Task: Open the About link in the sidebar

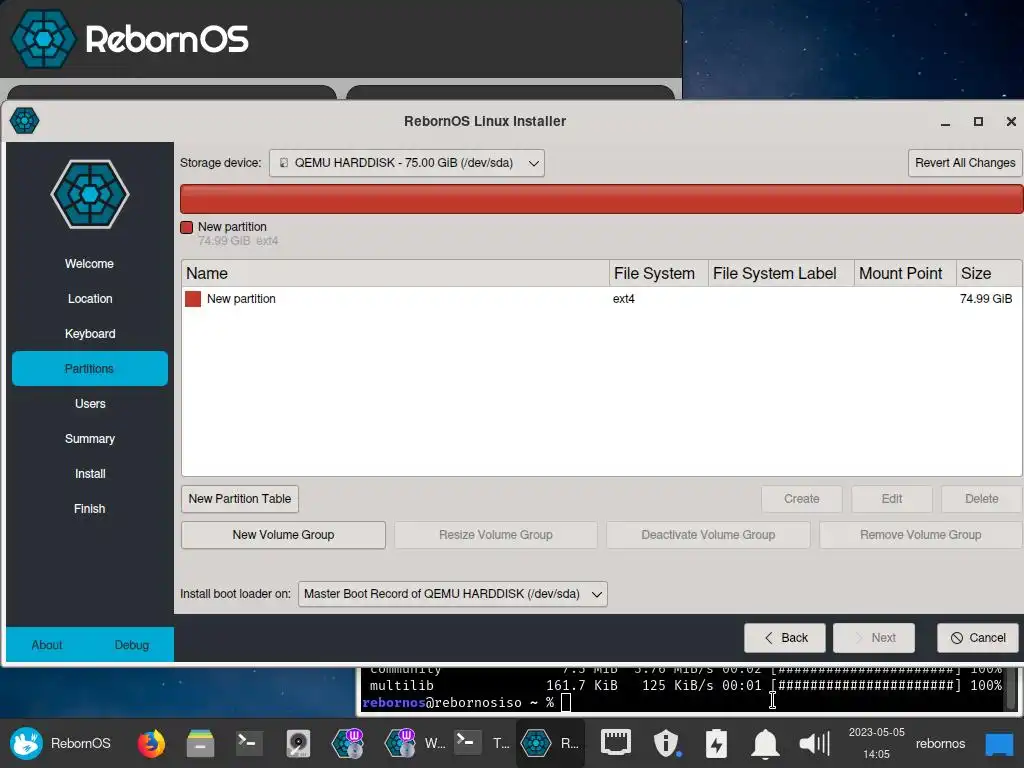Action: point(47,645)
